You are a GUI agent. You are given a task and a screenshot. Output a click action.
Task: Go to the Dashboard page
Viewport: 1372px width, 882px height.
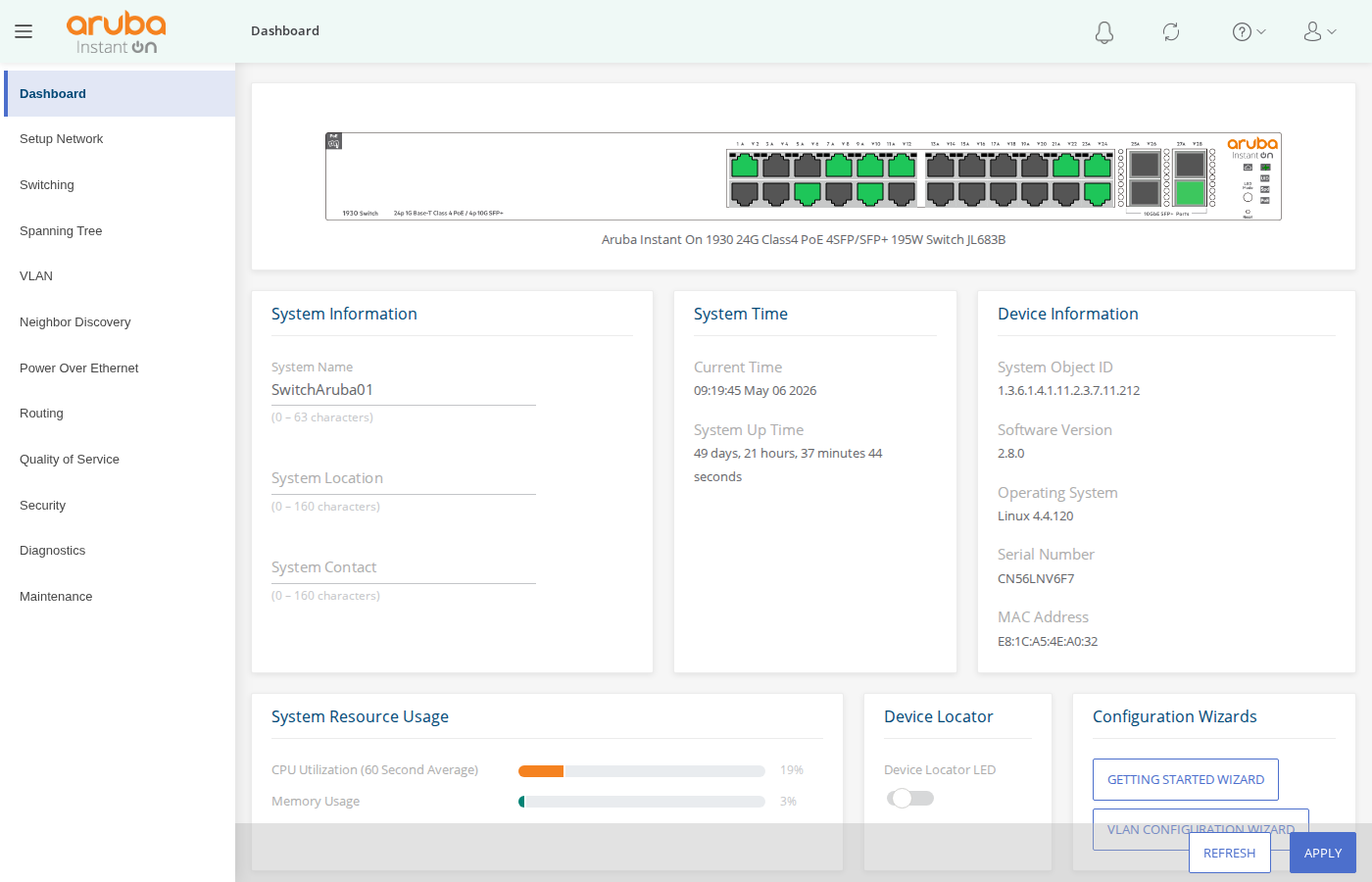tap(120, 94)
